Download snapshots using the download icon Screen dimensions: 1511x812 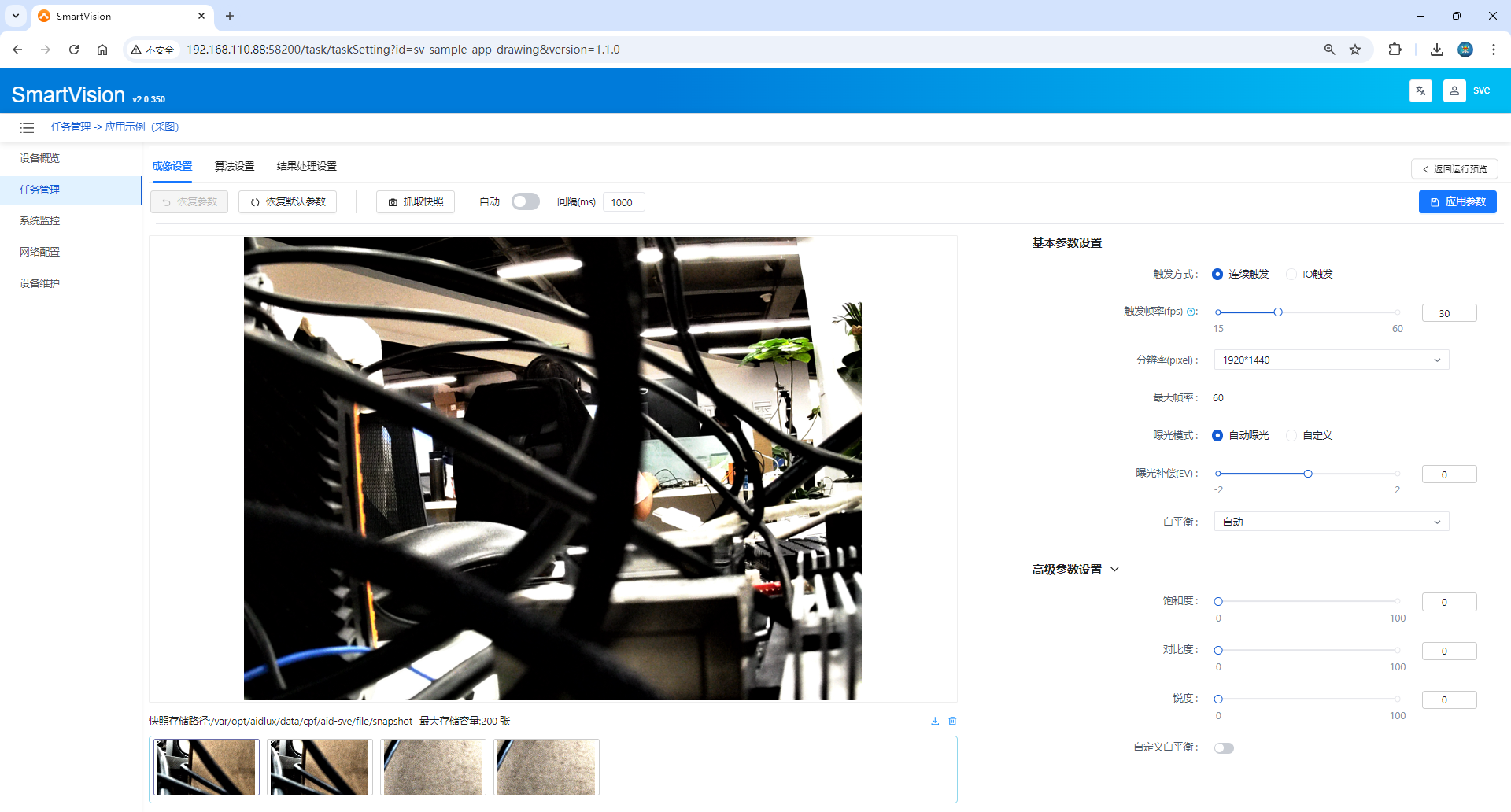[x=935, y=721]
